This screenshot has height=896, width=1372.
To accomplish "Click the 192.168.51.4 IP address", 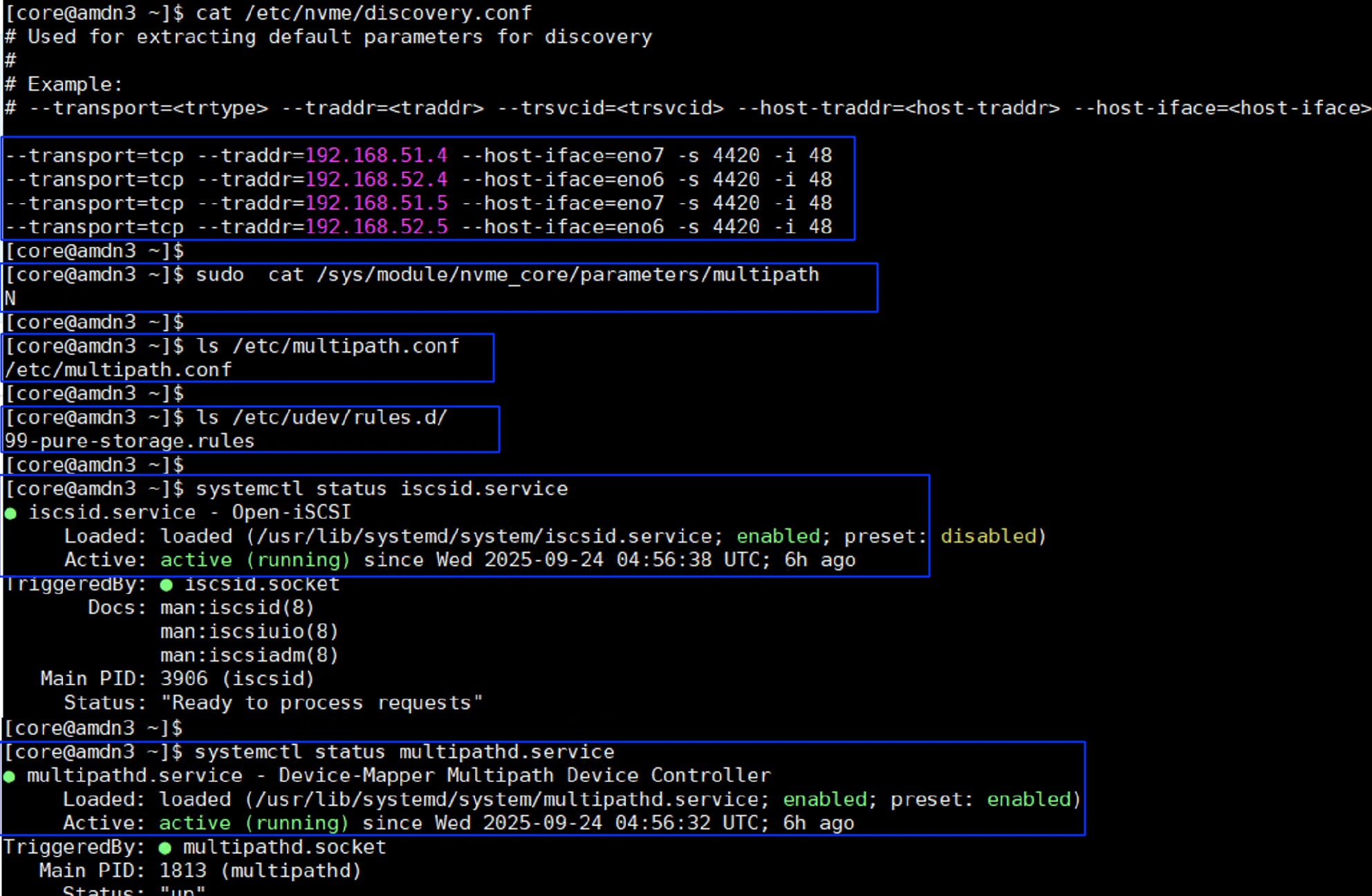I will coord(376,156).
